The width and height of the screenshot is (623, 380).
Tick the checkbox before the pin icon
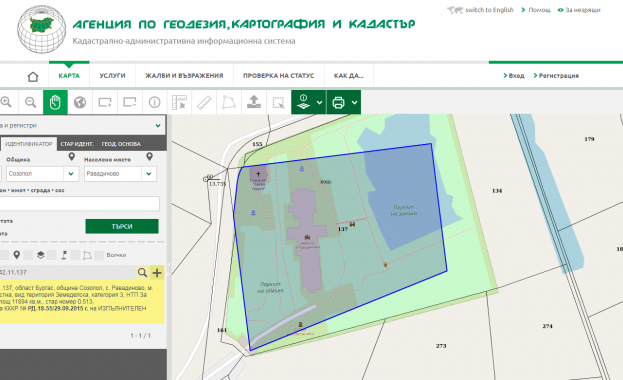point(4,255)
